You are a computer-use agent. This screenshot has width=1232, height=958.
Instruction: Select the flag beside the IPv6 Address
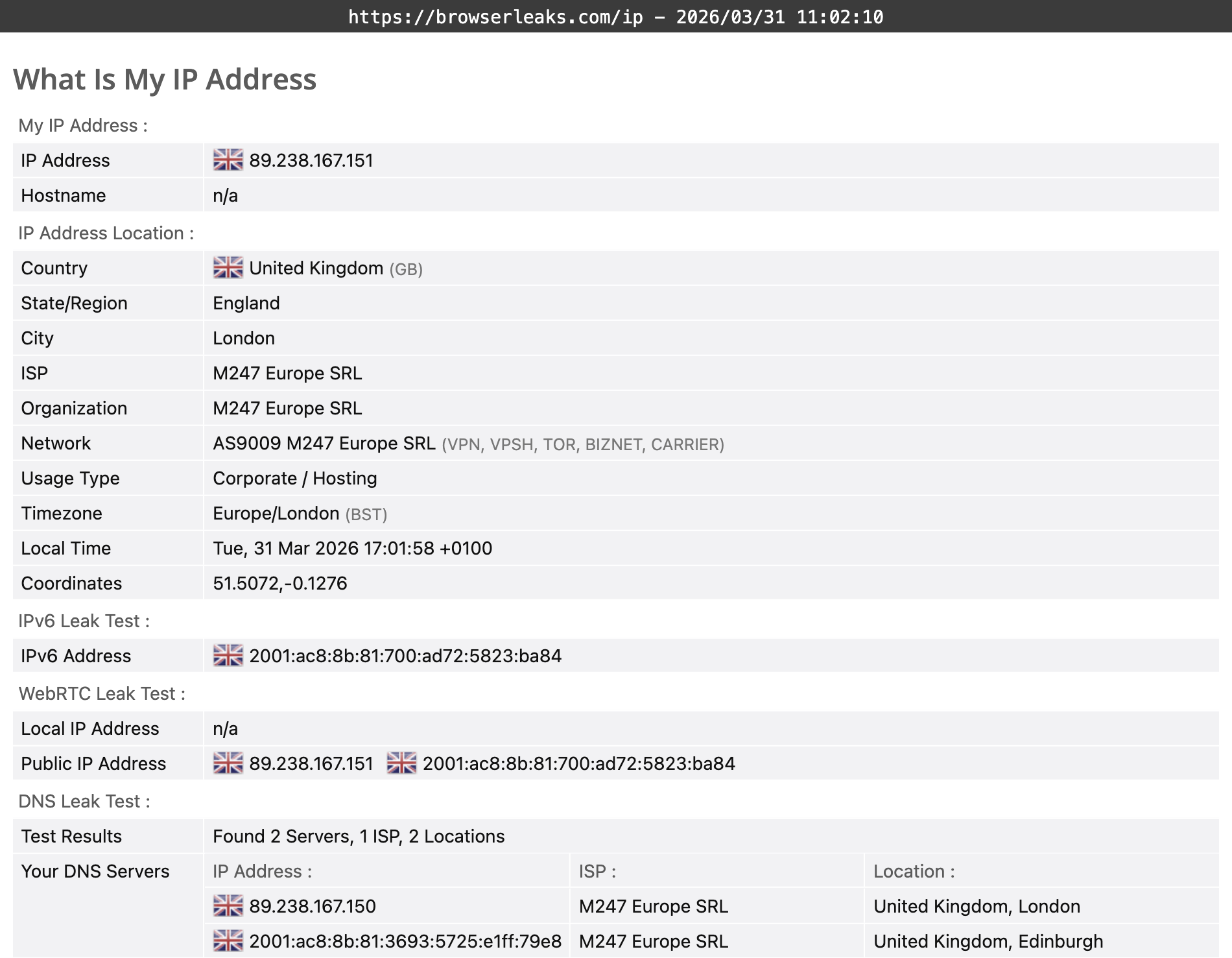[x=228, y=655]
